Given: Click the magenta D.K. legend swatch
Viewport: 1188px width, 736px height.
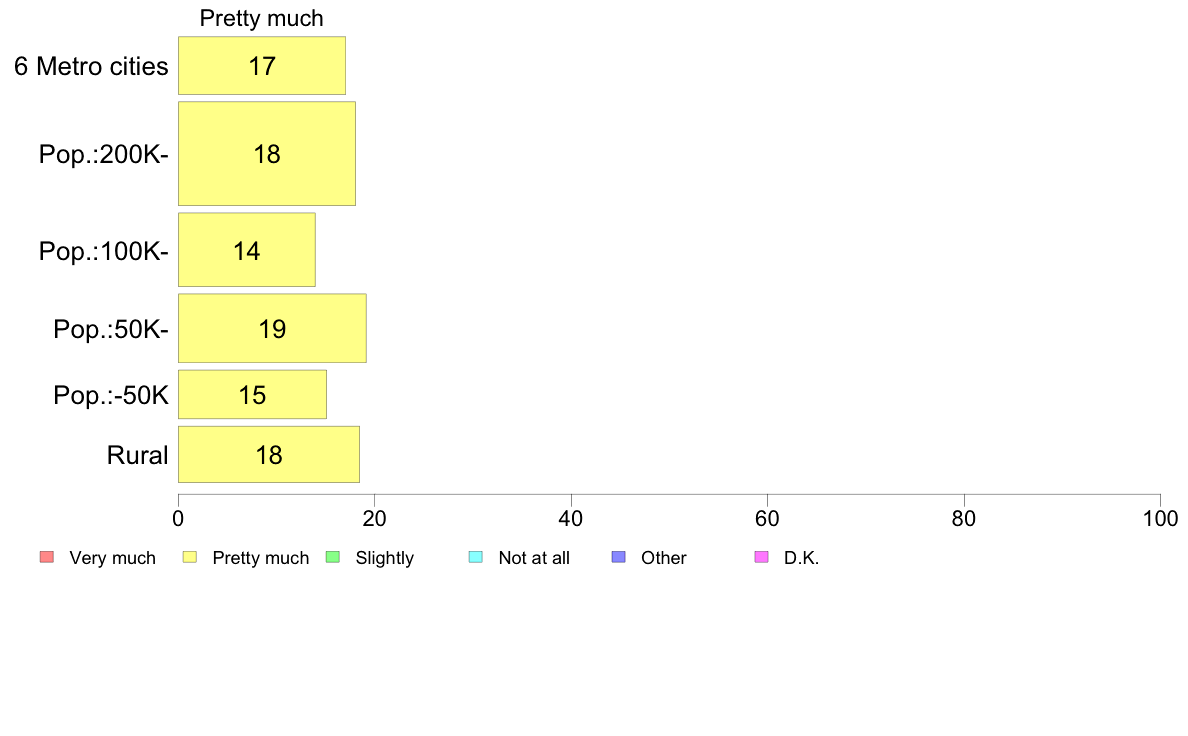Looking at the screenshot, I should (762, 557).
